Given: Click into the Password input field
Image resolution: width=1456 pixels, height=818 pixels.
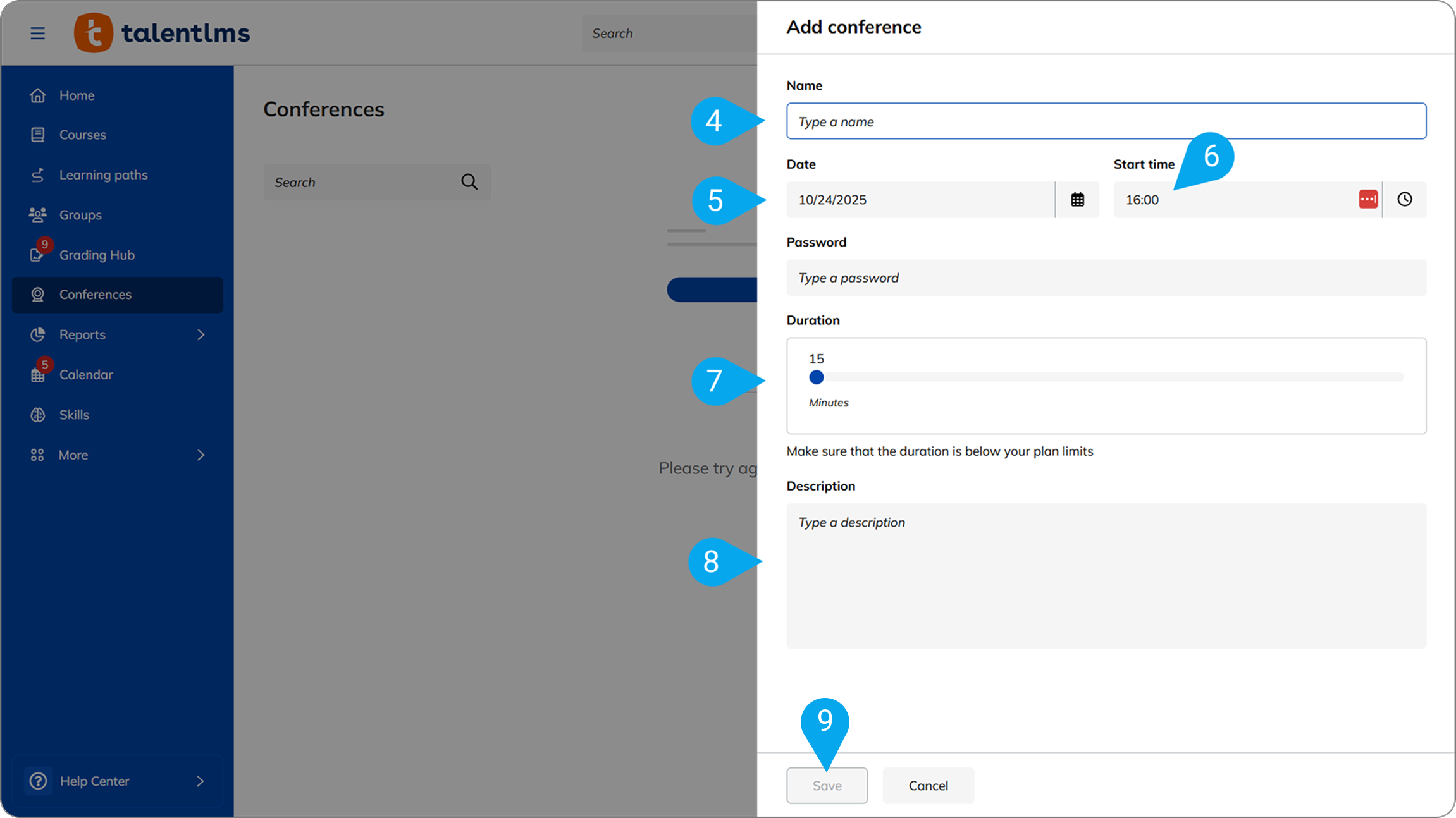Looking at the screenshot, I should (1106, 278).
